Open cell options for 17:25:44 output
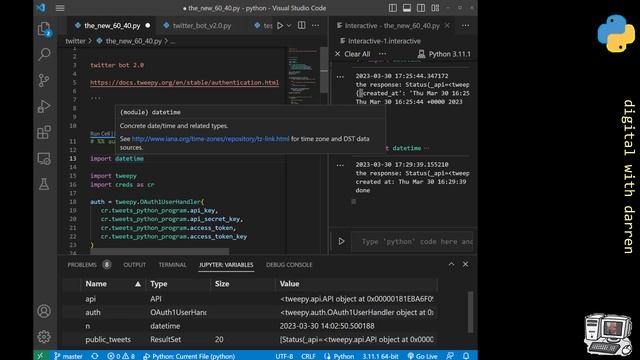The height and width of the screenshot is (360, 640). [x=340, y=76]
